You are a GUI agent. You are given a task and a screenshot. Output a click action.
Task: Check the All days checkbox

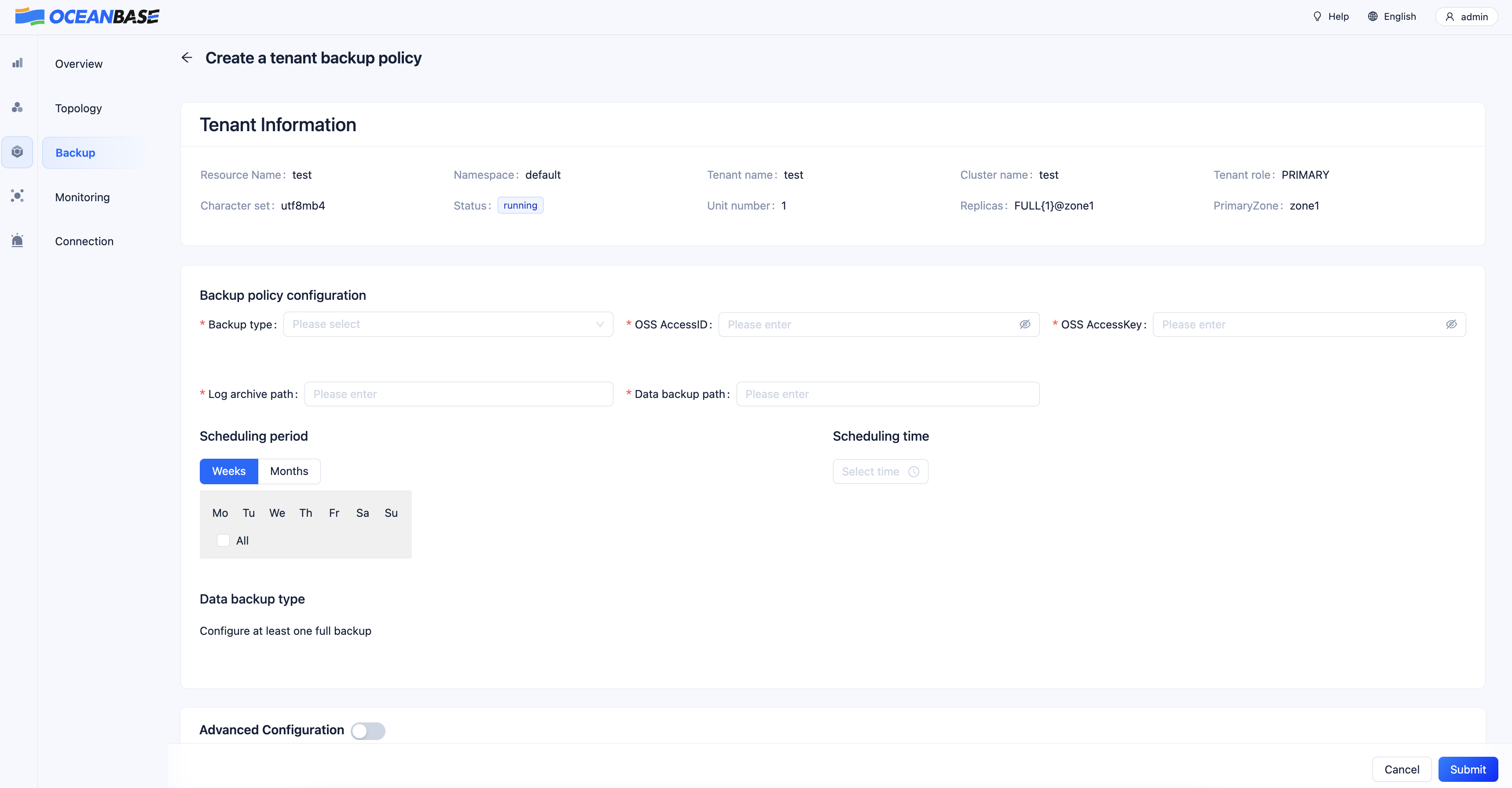pos(223,540)
